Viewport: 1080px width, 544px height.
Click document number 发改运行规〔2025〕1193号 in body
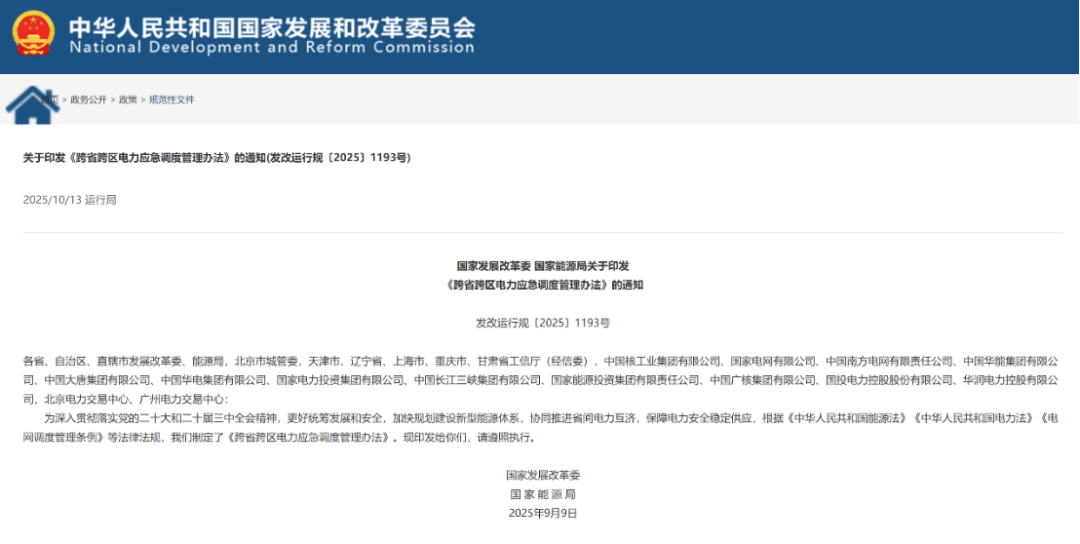[543, 322]
